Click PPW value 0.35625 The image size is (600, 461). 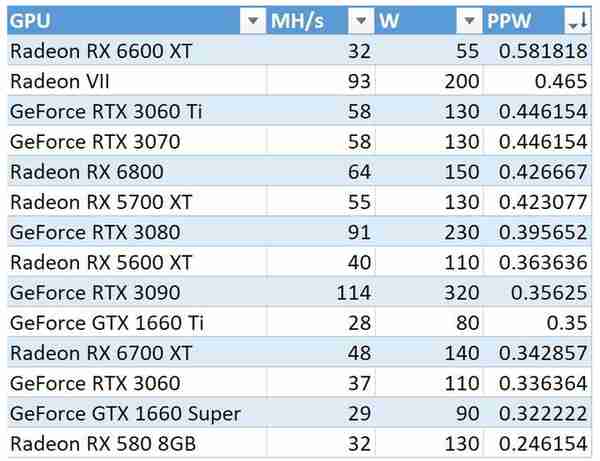(549, 293)
